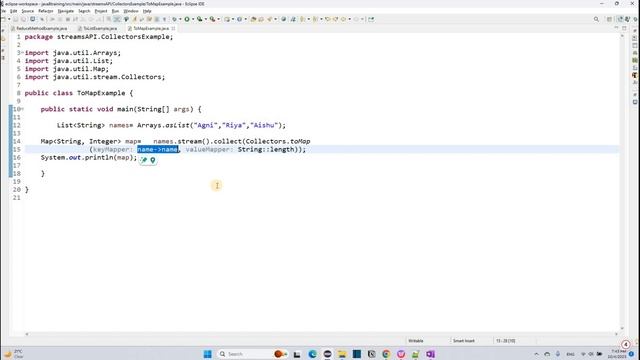Click the External Tools run icon
640x360 pixels.
pyautogui.click(x=212, y=19)
